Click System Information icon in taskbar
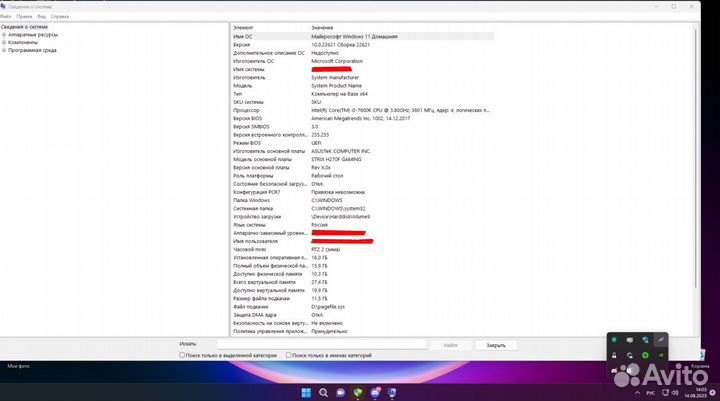 click(392, 393)
